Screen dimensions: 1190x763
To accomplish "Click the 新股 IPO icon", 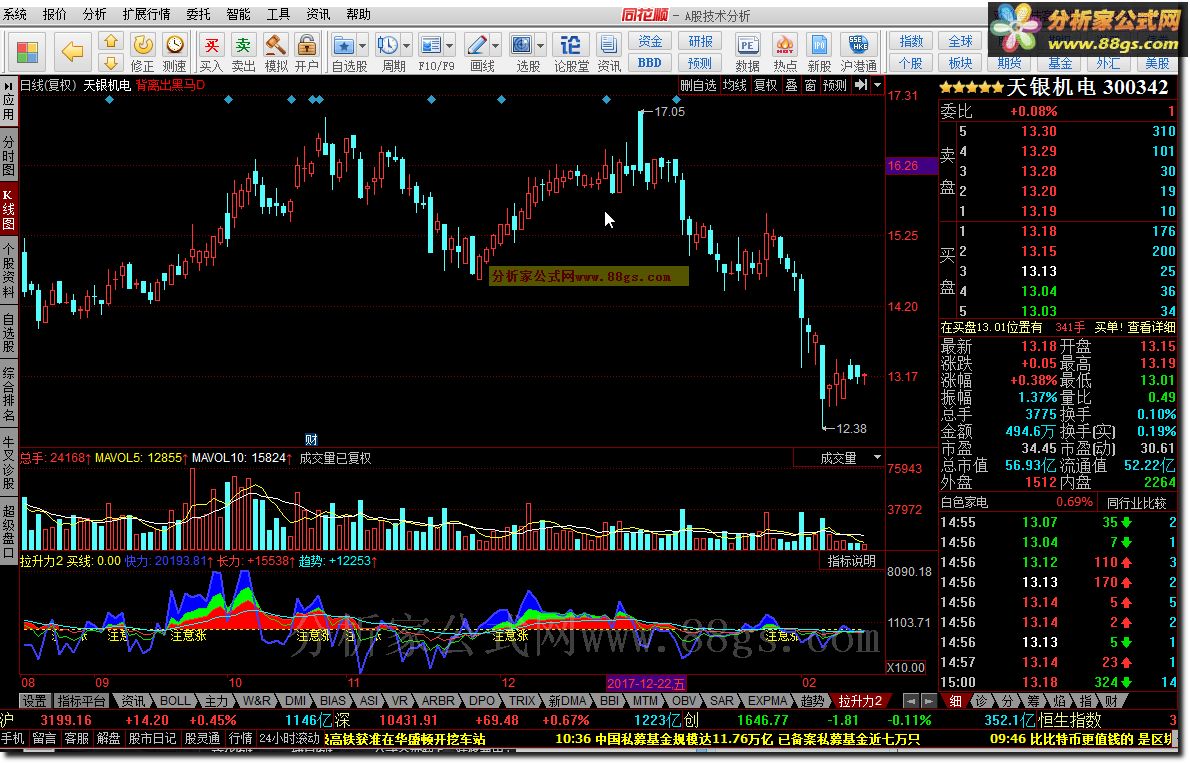I will 819,45.
